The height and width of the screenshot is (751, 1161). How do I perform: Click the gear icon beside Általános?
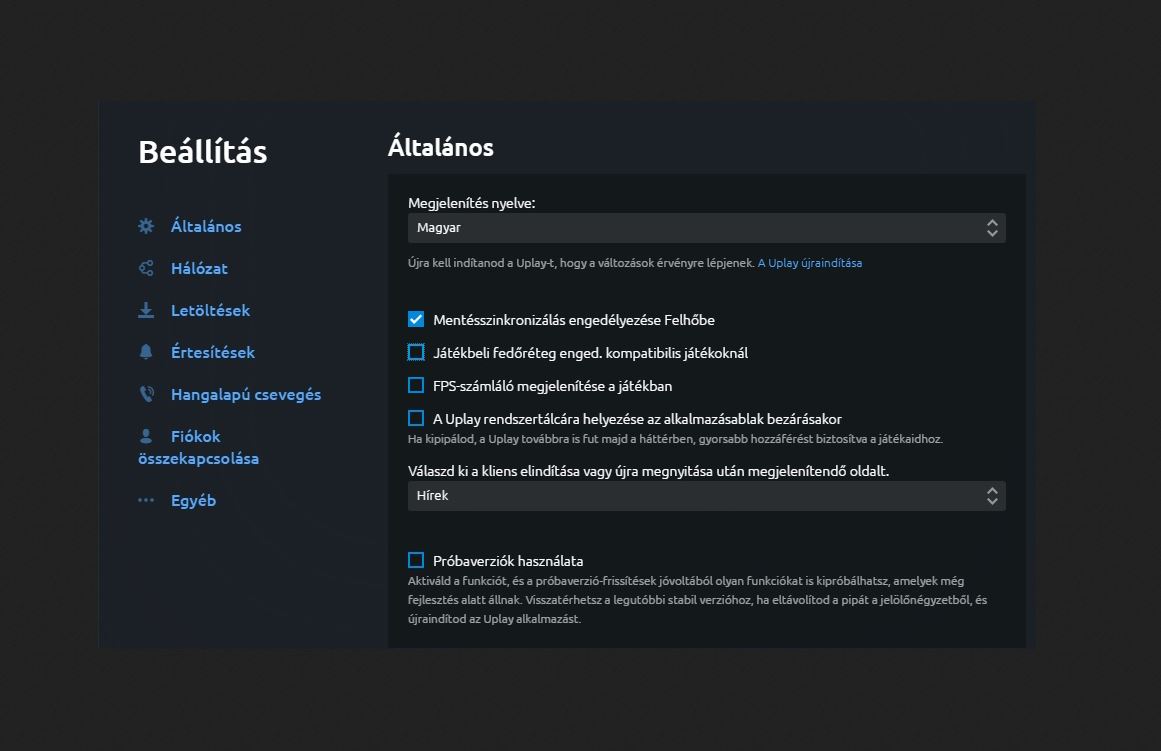[146, 226]
